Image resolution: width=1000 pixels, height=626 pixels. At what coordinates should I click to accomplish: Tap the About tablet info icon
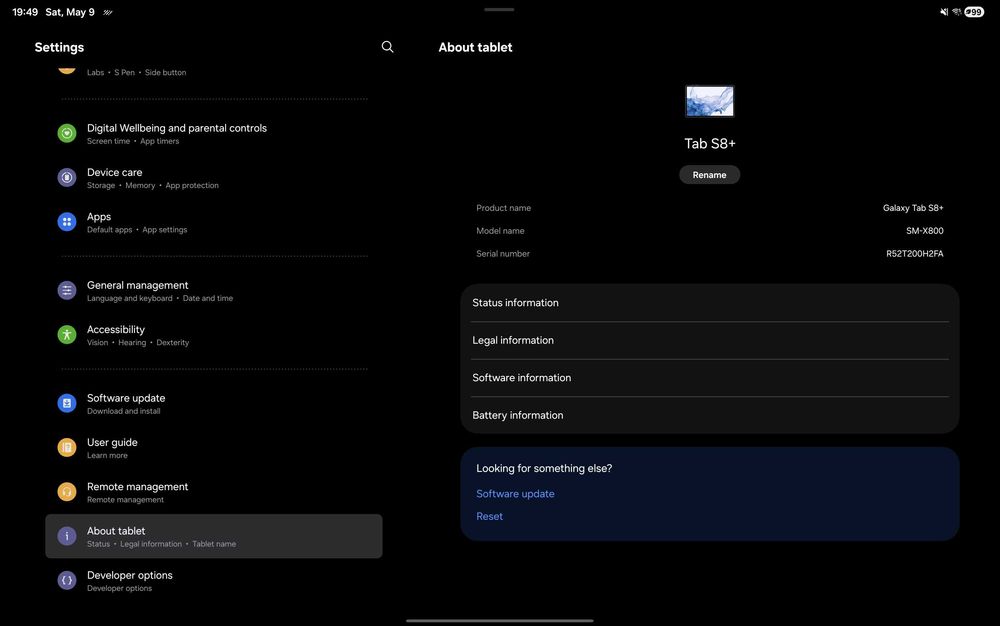pos(67,536)
